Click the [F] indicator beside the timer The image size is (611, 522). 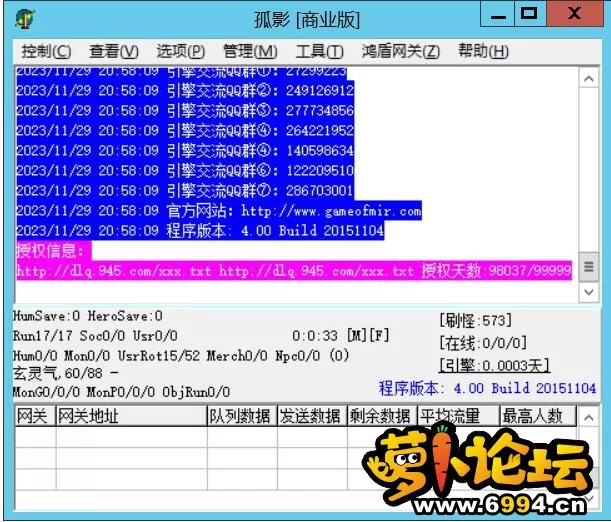[x=379, y=335]
